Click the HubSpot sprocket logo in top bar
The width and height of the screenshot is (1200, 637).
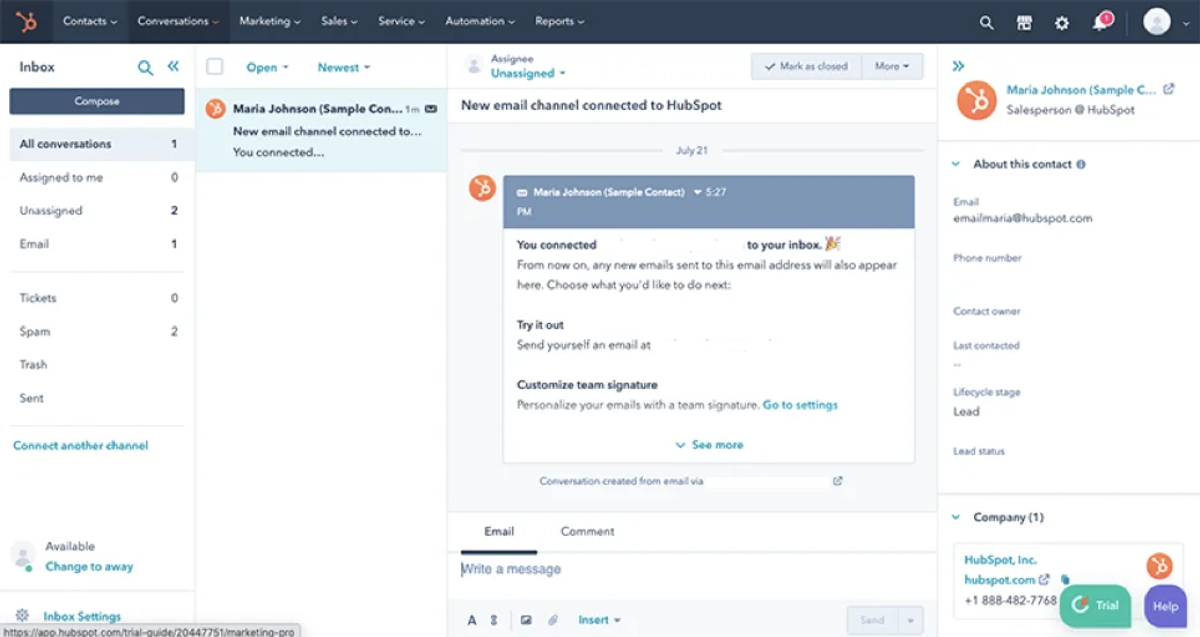[x=26, y=21]
